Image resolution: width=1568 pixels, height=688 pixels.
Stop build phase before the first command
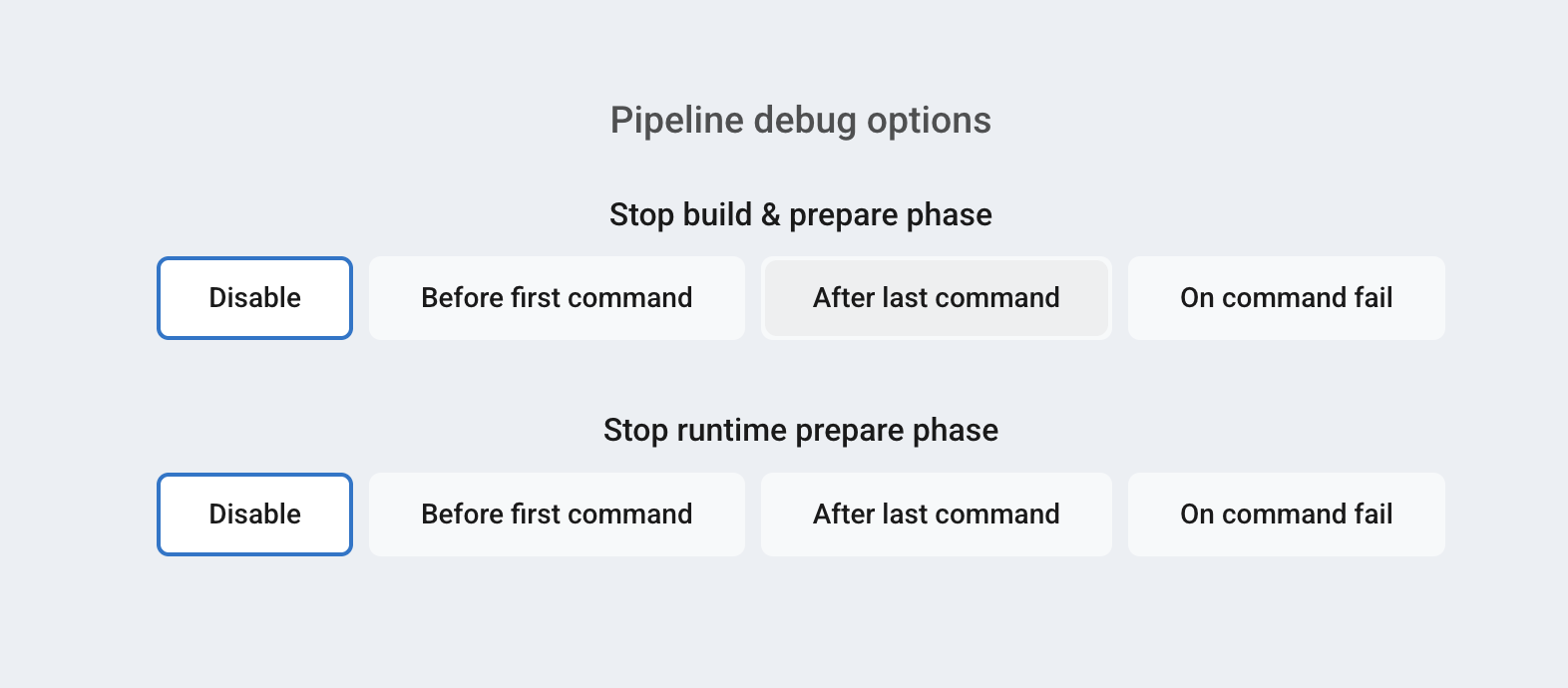557,298
